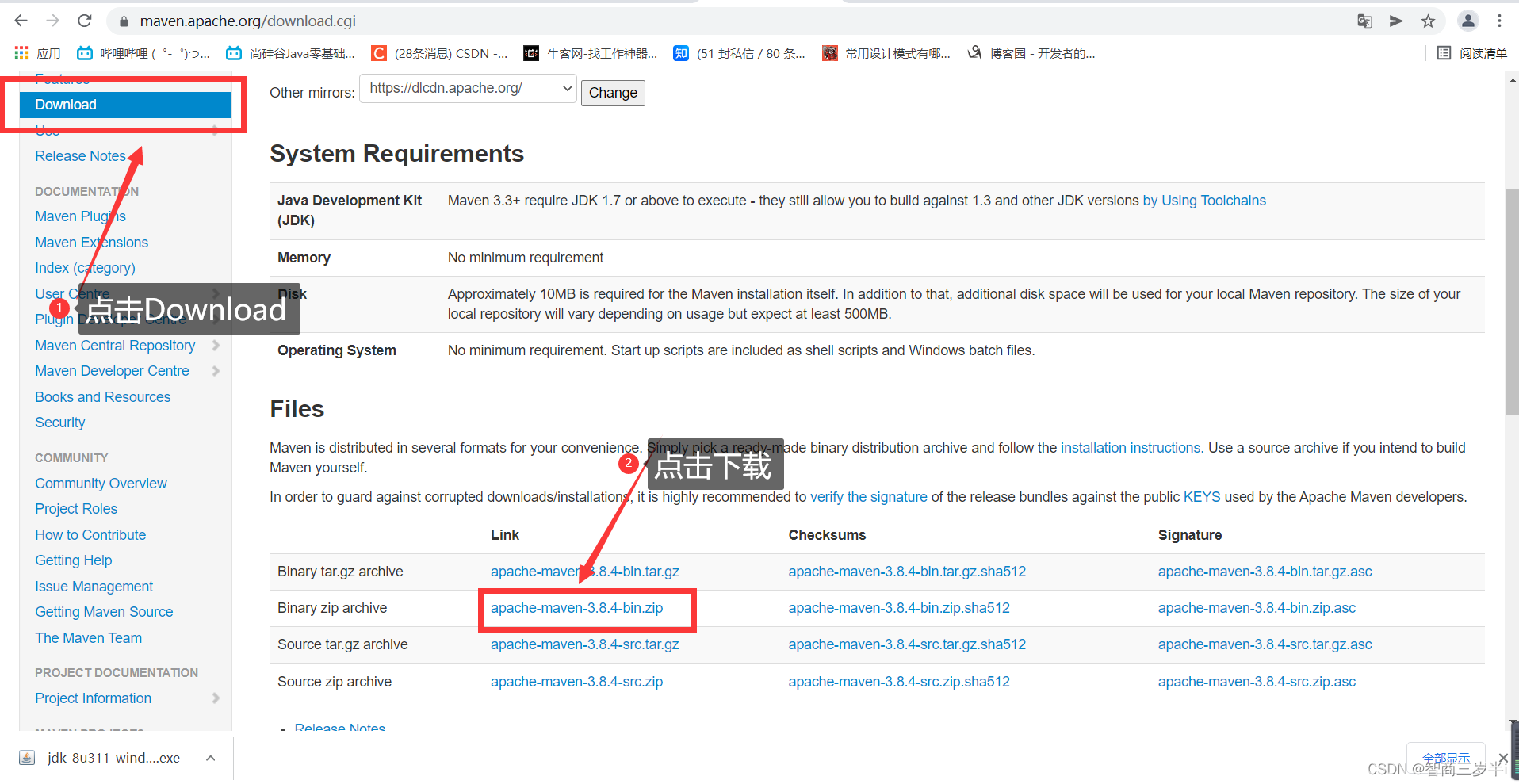Open apache-maven-3.8.4-bin.zip.asc signature
The width and height of the screenshot is (1519, 784).
tap(1257, 608)
